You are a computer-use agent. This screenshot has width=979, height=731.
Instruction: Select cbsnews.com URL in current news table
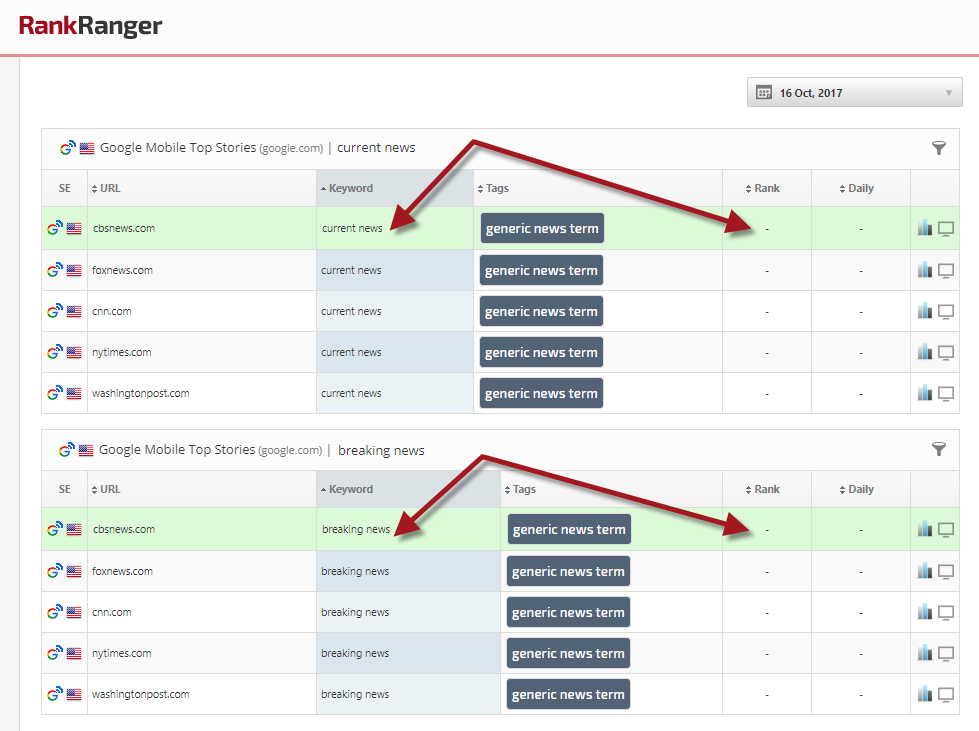(124, 228)
